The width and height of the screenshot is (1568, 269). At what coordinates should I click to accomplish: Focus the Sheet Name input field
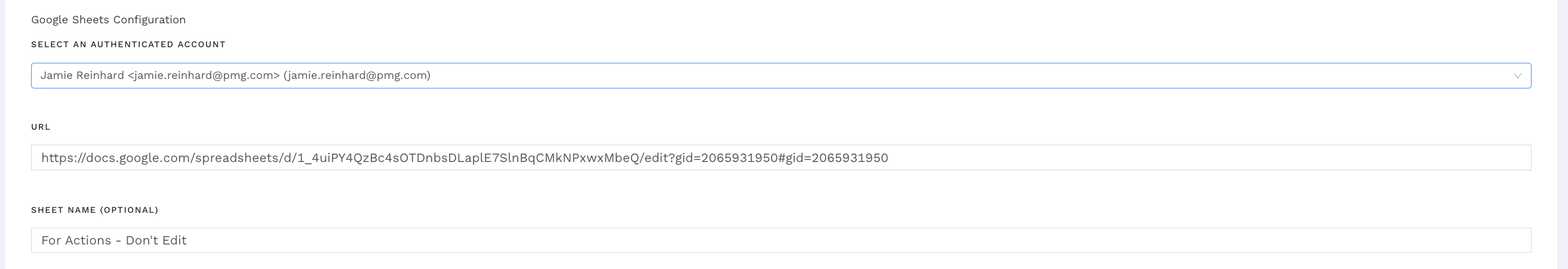coord(780,240)
